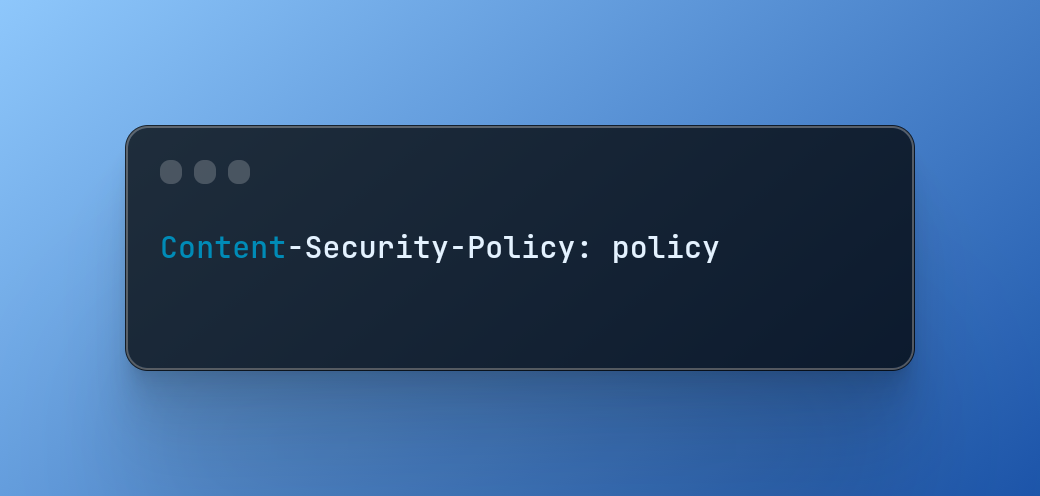Select the blue "Content" keyword

tap(224, 248)
